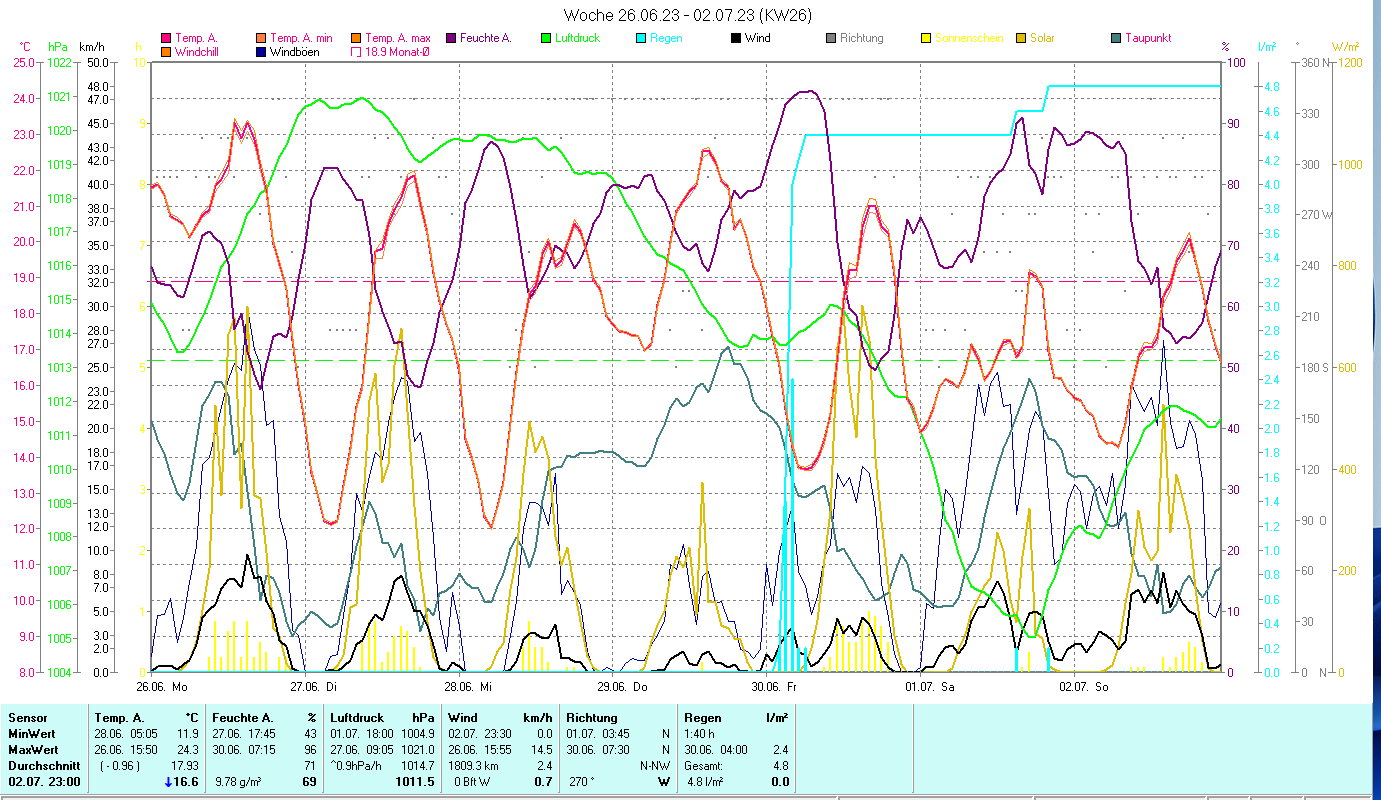Click the absolute humidity value '9.78 g/m²'
Screen dimensions: 1381x800
point(238,782)
